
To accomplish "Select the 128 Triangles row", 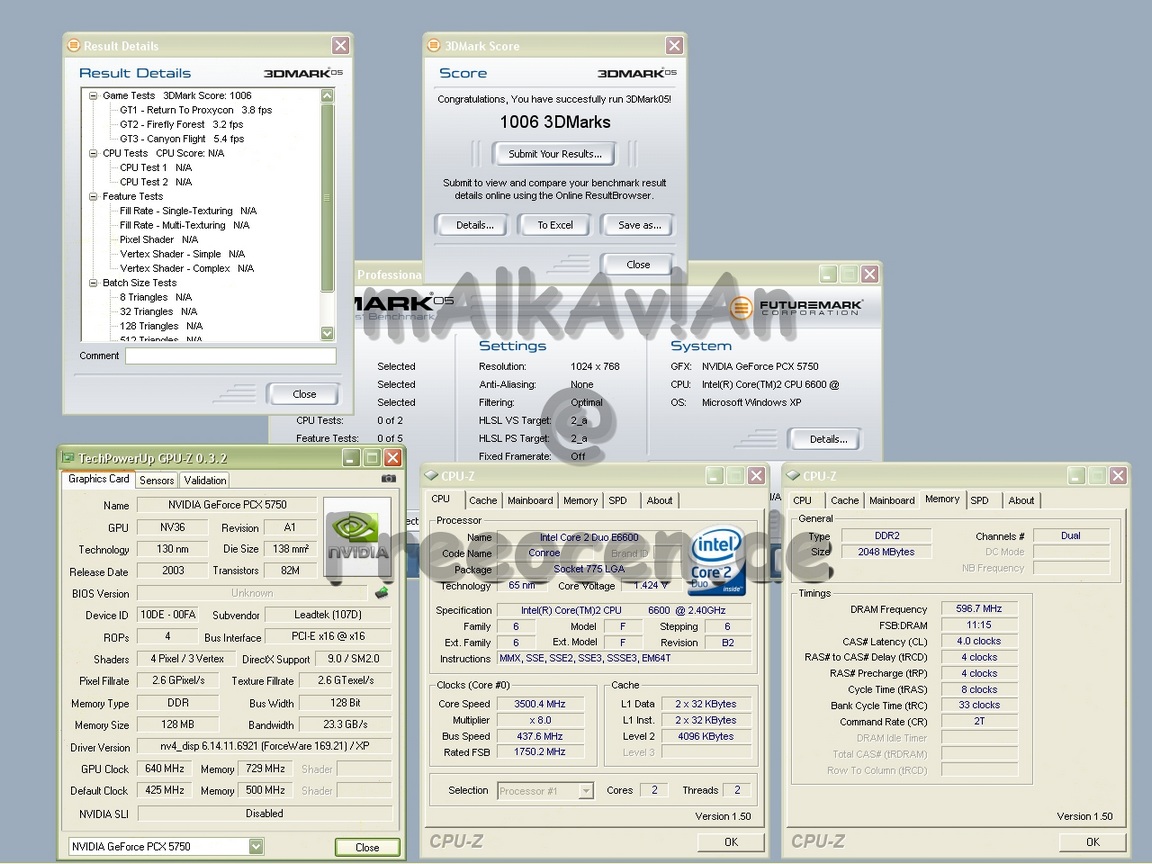I will click(x=161, y=325).
